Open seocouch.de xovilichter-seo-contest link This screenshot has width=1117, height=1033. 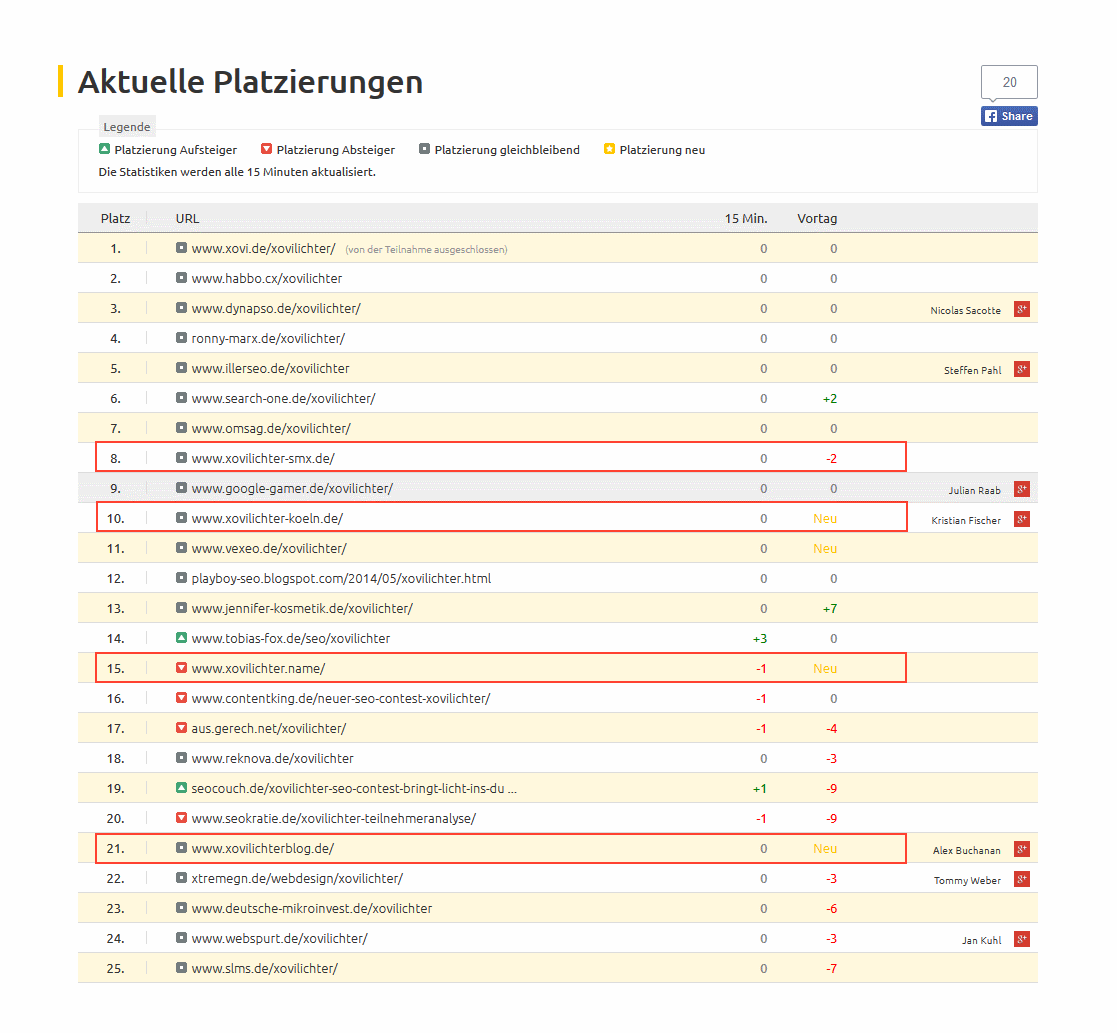click(354, 788)
